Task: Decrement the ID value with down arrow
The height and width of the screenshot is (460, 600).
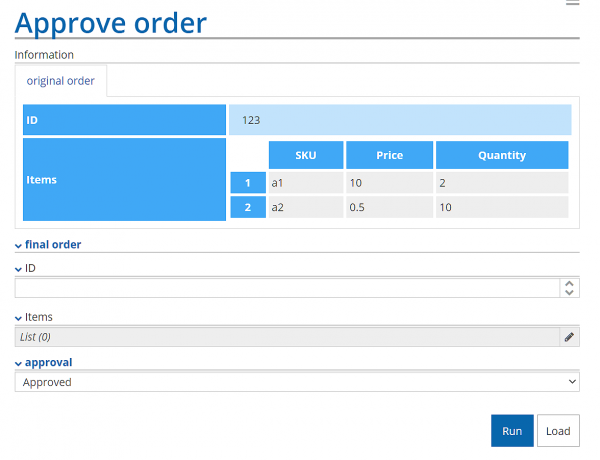Action: pos(570,293)
